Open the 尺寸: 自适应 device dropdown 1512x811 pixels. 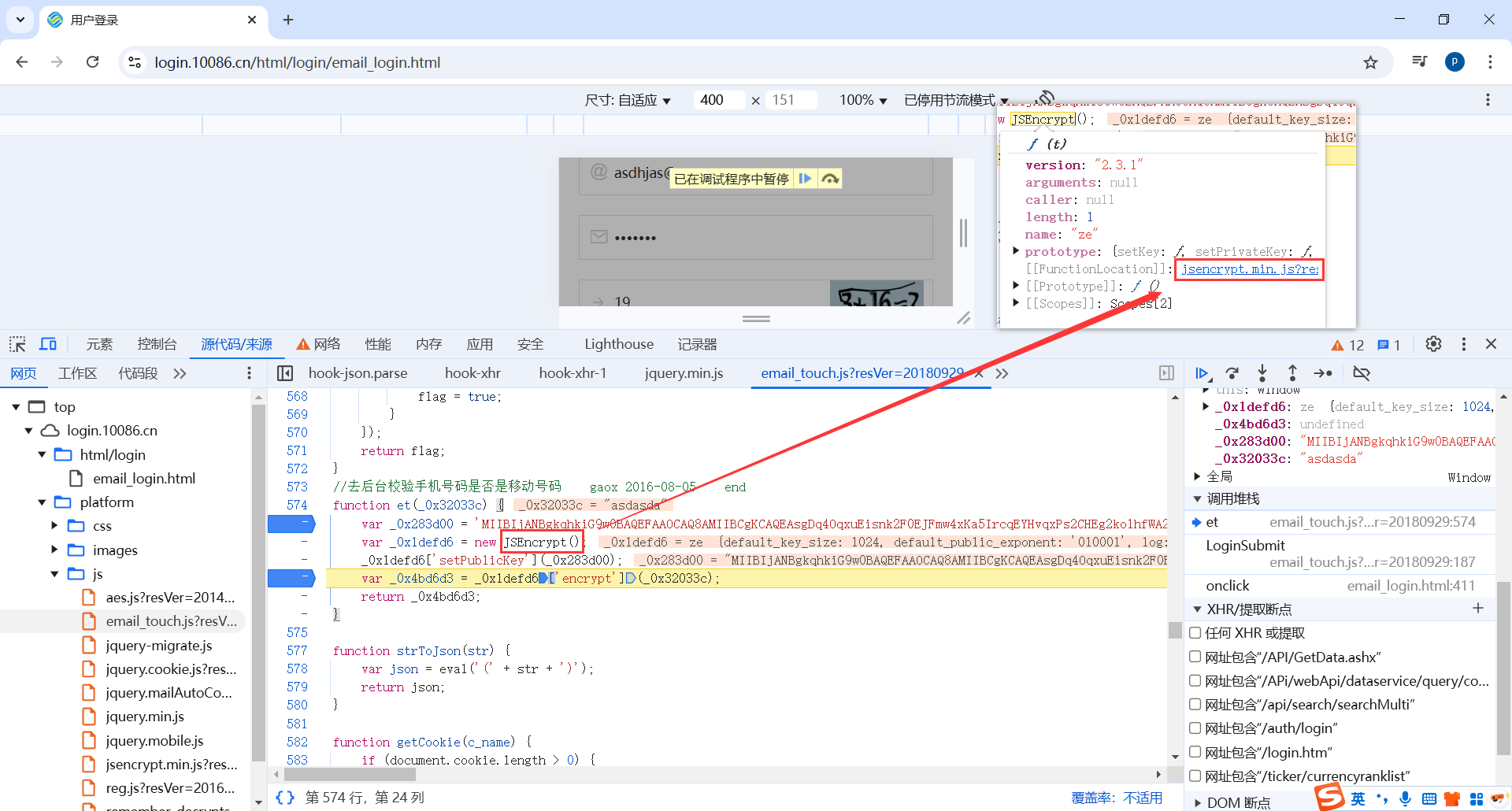628,100
